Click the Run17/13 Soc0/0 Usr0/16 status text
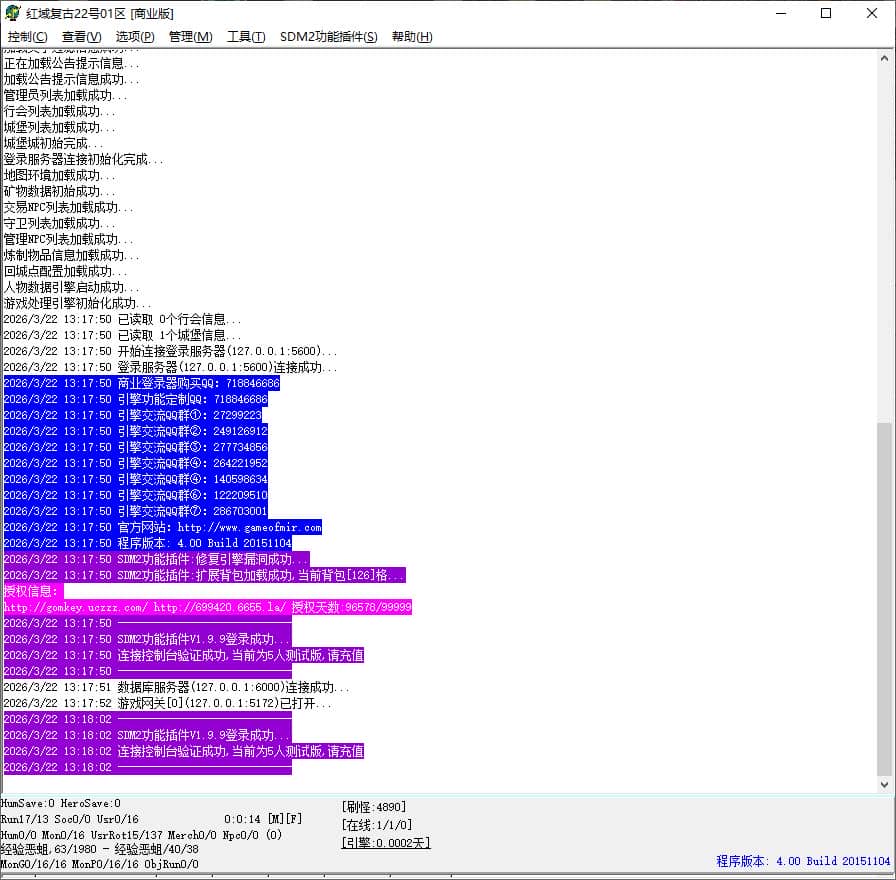 [x=70, y=819]
